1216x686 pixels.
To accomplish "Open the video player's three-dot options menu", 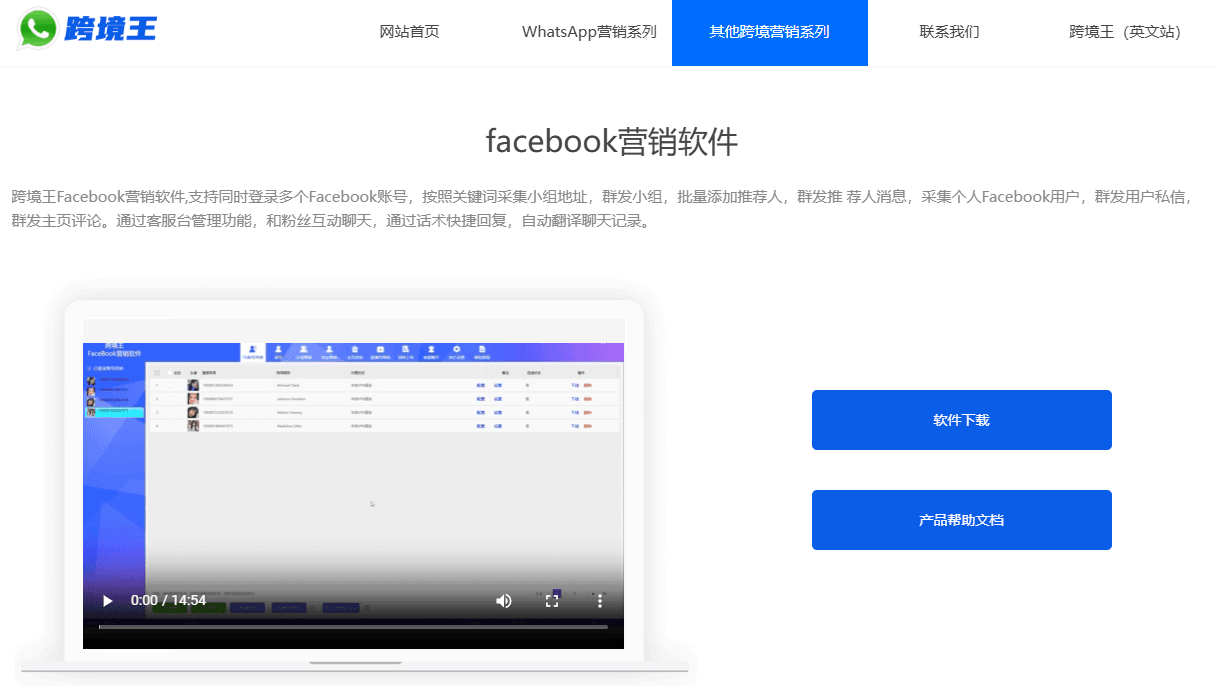I will click(x=600, y=601).
